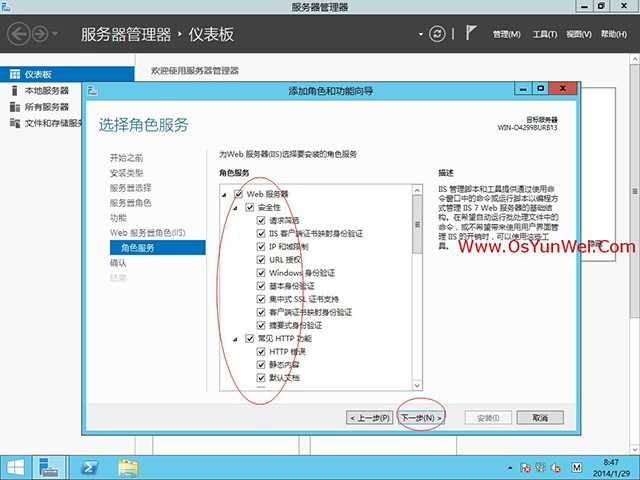This screenshot has width=640, height=480.
Task: Uncheck 请求筛选 role service
Action: [261, 220]
